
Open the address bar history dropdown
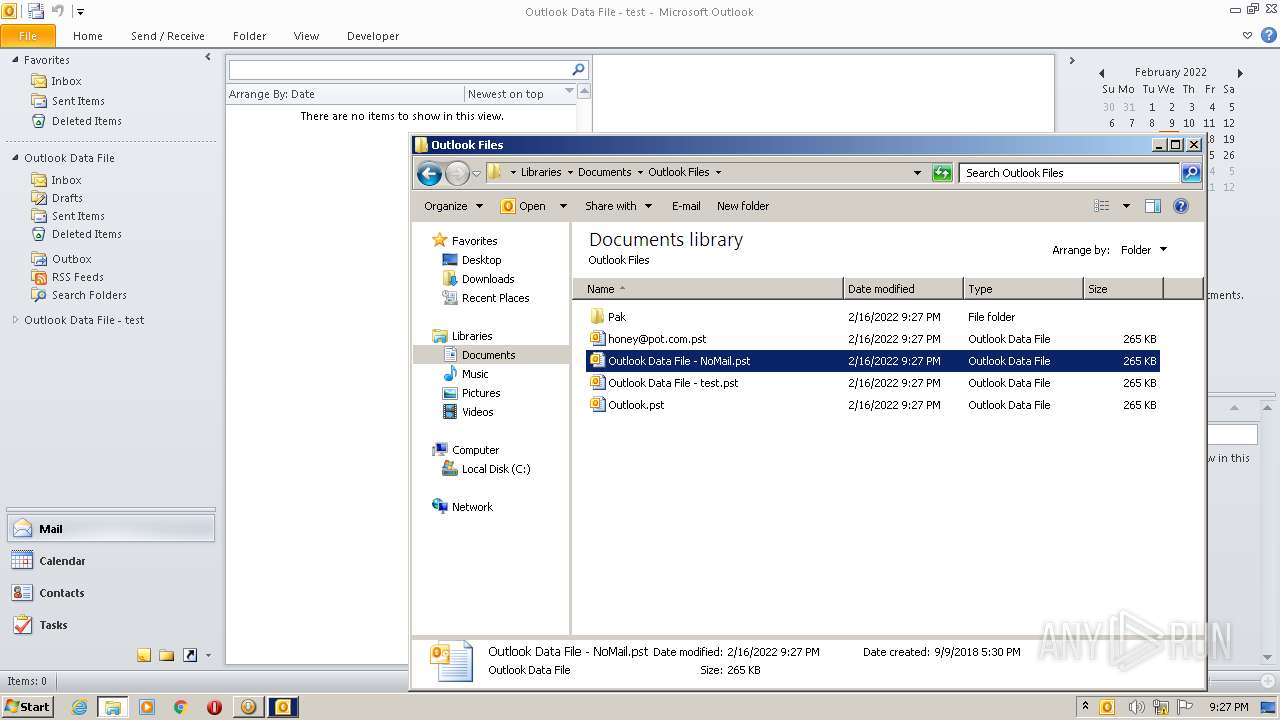click(x=917, y=173)
